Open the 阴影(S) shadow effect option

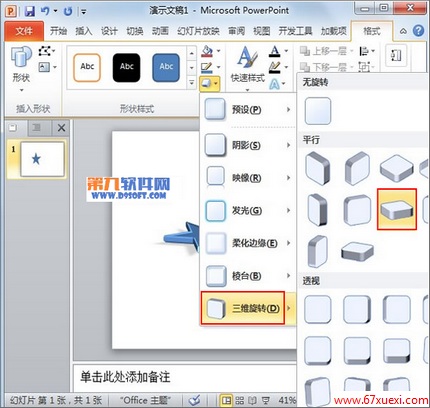(x=248, y=145)
